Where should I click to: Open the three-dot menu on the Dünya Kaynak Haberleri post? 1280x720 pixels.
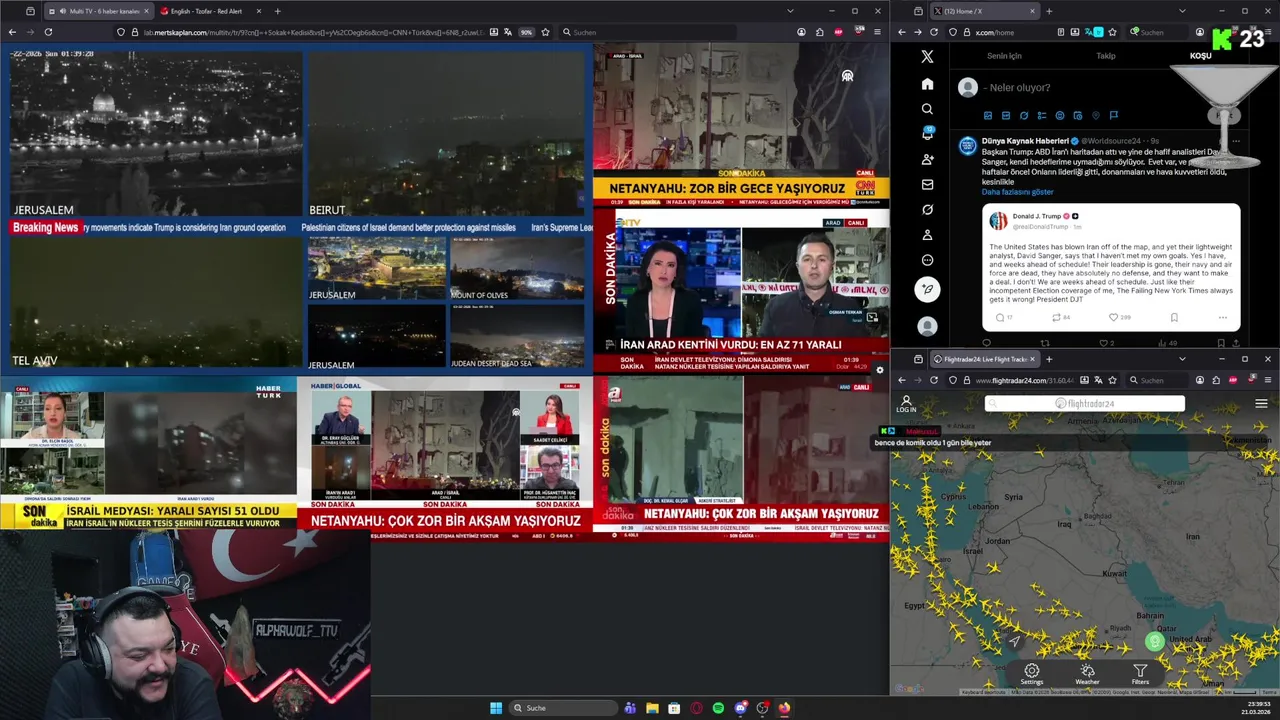click(1236, 141)
